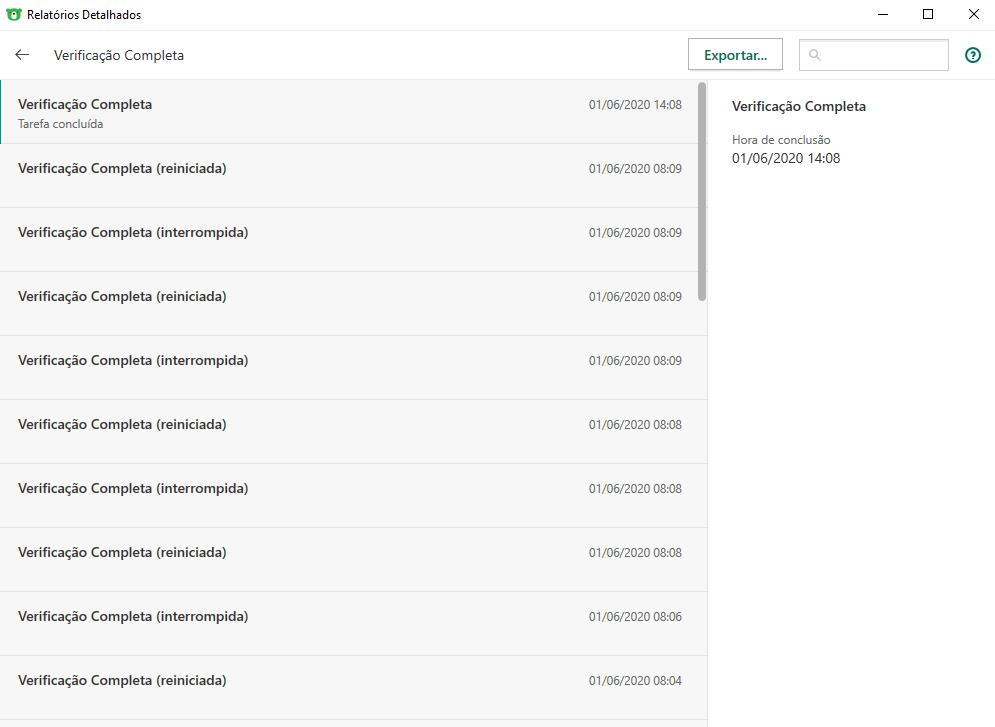Viewport: 995px width, 727px height.
Task: Click the magnifying glass search icon
Action: click(x=815, y=55)
